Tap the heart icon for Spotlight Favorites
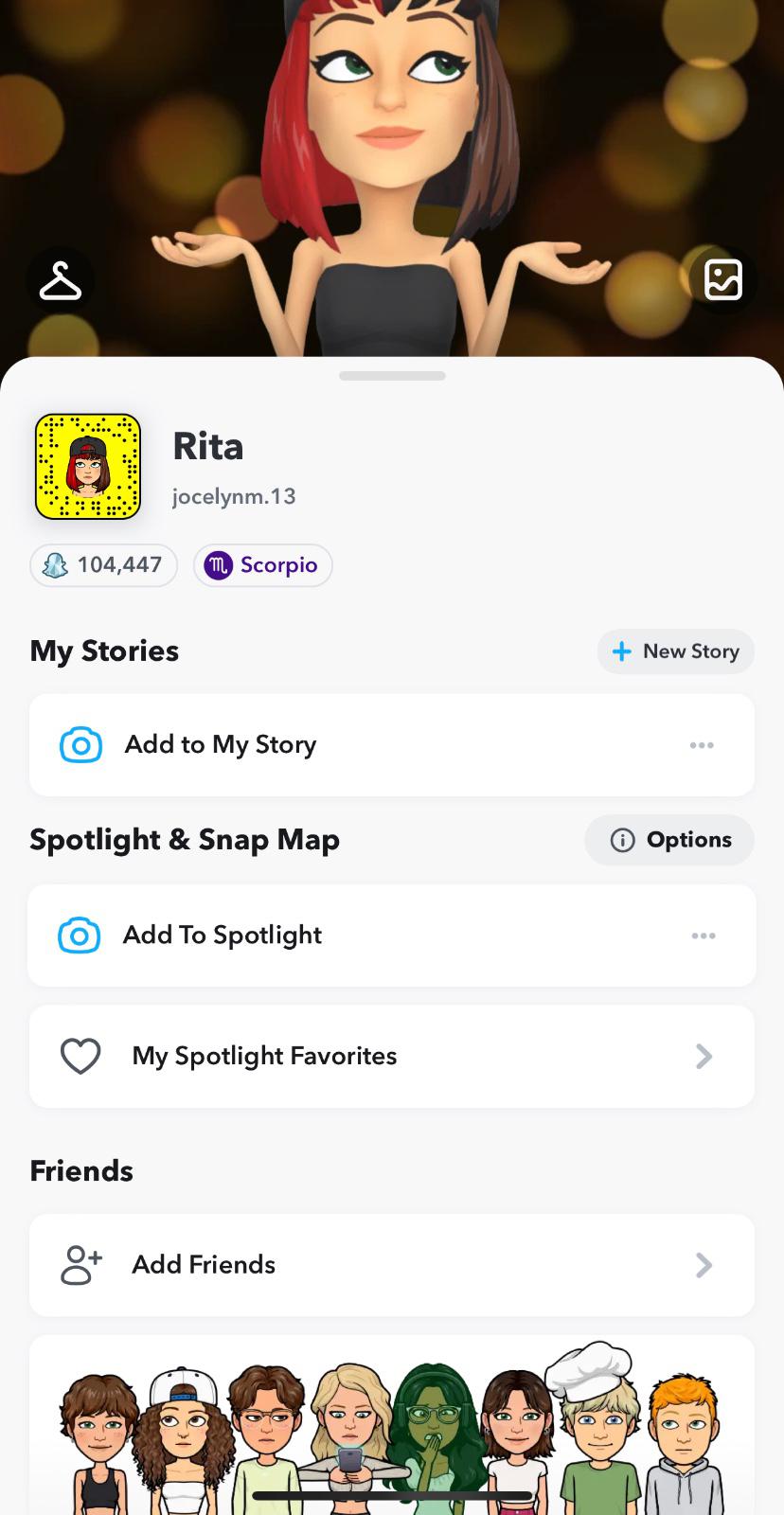Viewport: 784px width, 1515px height. click(x=80, y=1057)
